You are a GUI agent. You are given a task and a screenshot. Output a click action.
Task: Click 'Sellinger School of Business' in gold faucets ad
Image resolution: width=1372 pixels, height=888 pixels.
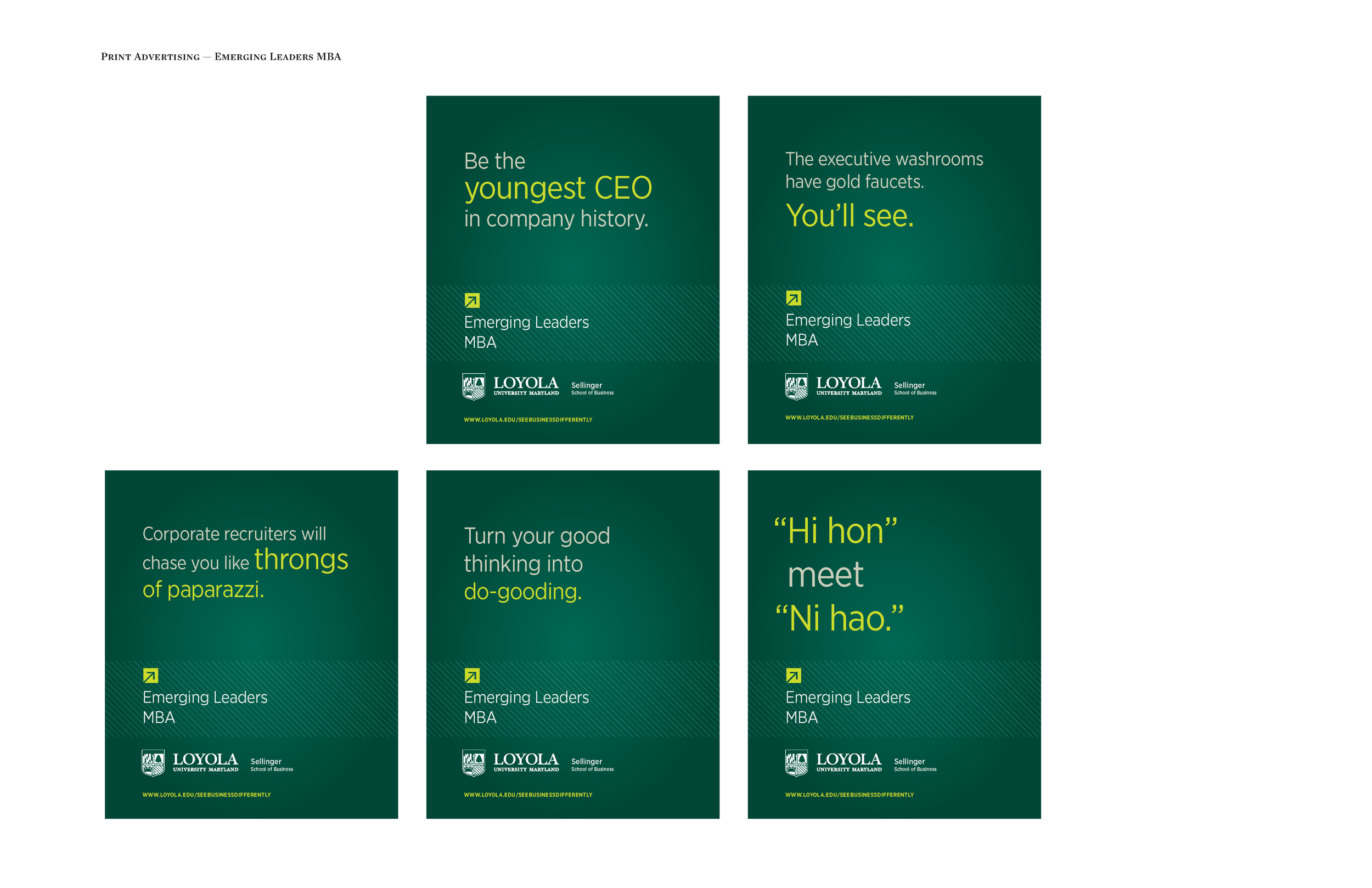tap(915, 389)
